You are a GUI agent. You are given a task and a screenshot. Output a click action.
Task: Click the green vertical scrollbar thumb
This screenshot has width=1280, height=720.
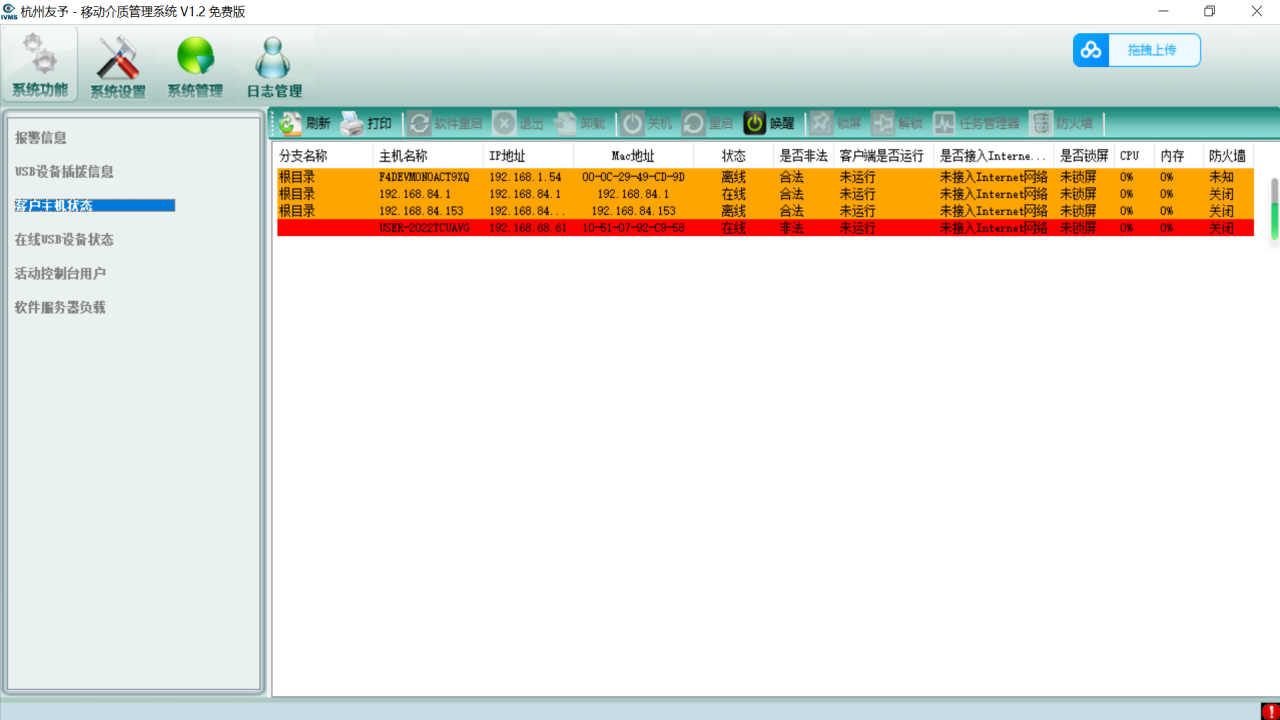click(1274, 220)
